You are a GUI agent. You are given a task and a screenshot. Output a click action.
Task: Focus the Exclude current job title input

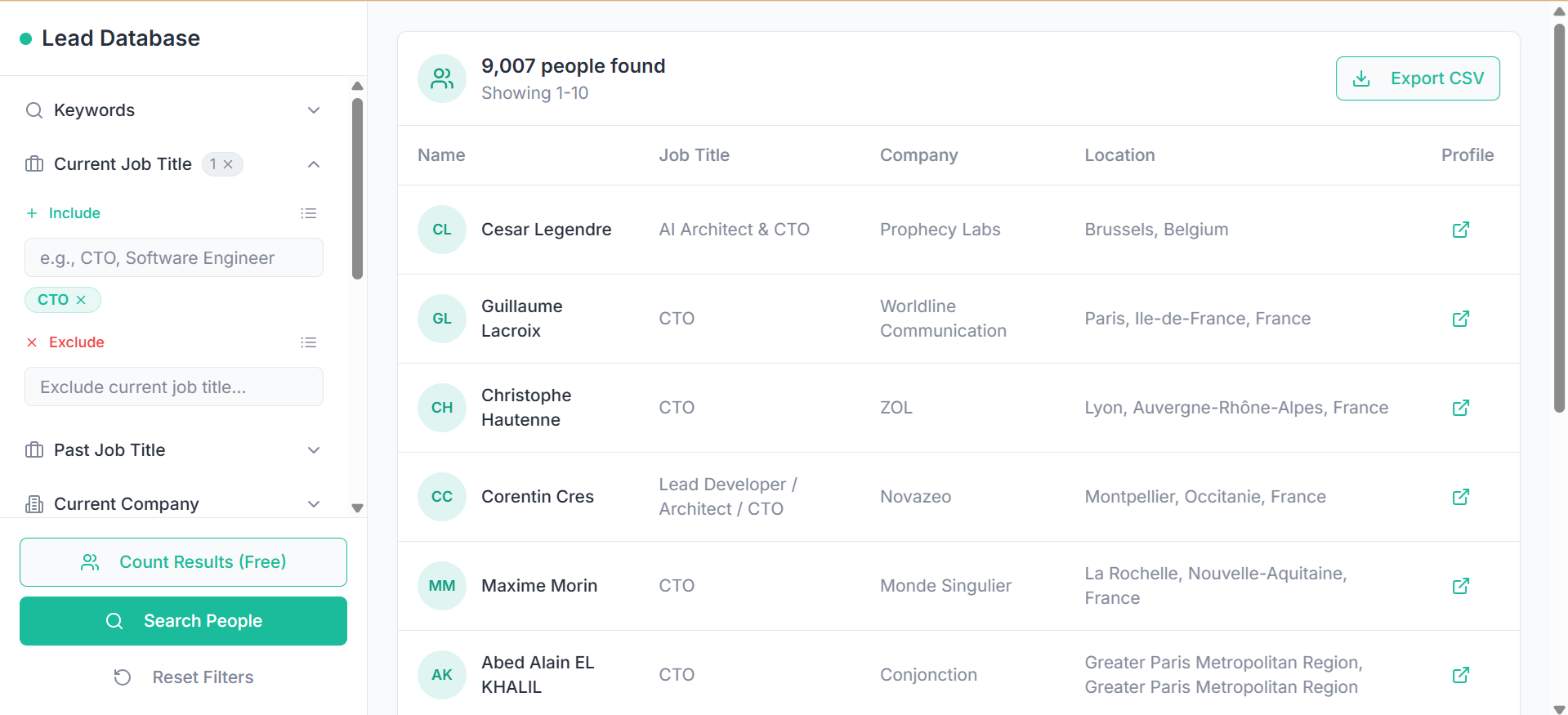[x=174, y=387]
